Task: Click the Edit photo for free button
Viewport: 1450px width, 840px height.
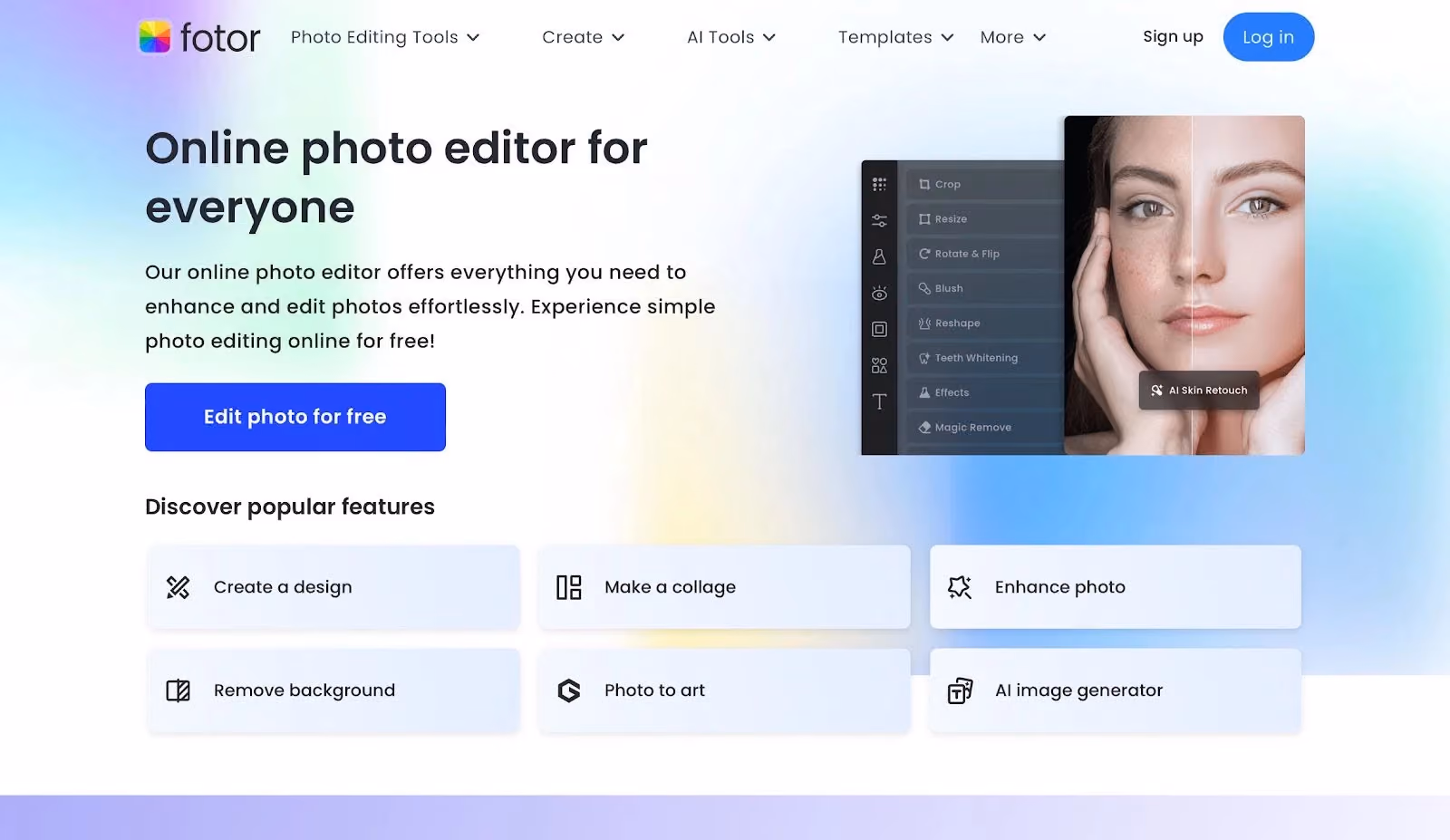Action: [295, 417]
